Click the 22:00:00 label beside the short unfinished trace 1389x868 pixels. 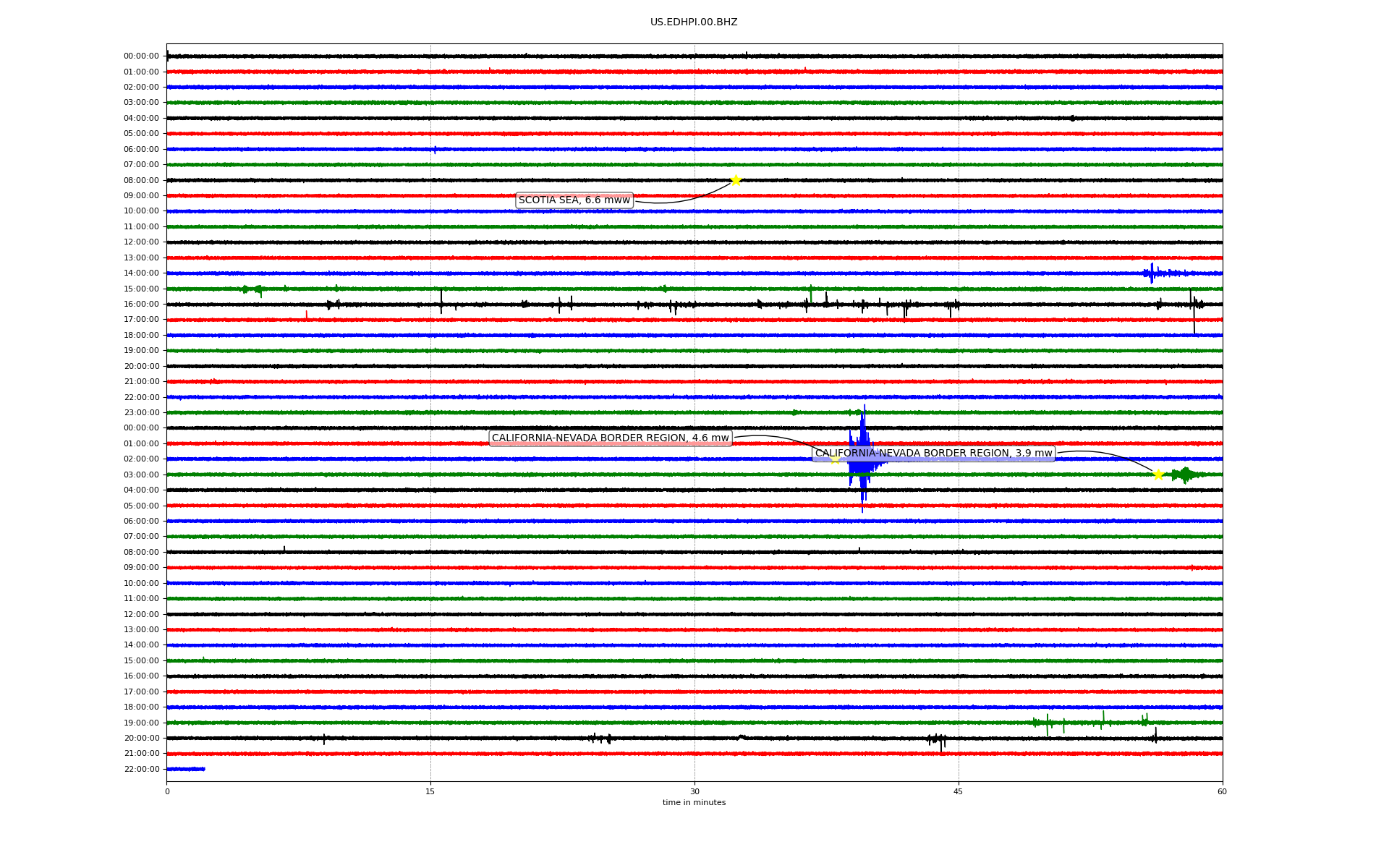[x=141, y=769]
